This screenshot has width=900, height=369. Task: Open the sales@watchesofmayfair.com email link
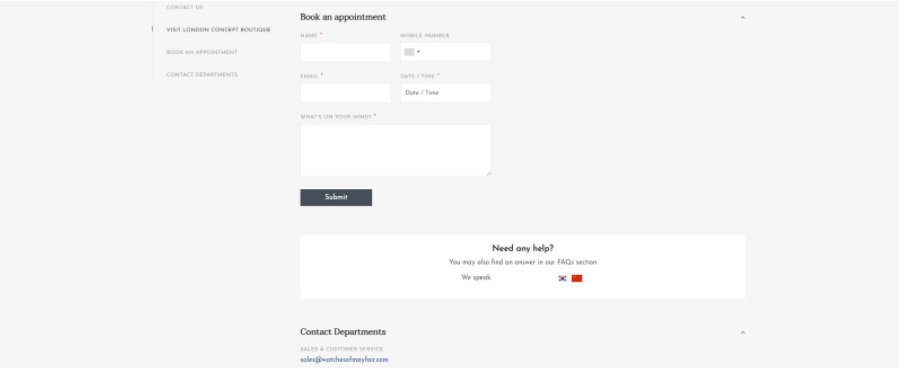344,360
